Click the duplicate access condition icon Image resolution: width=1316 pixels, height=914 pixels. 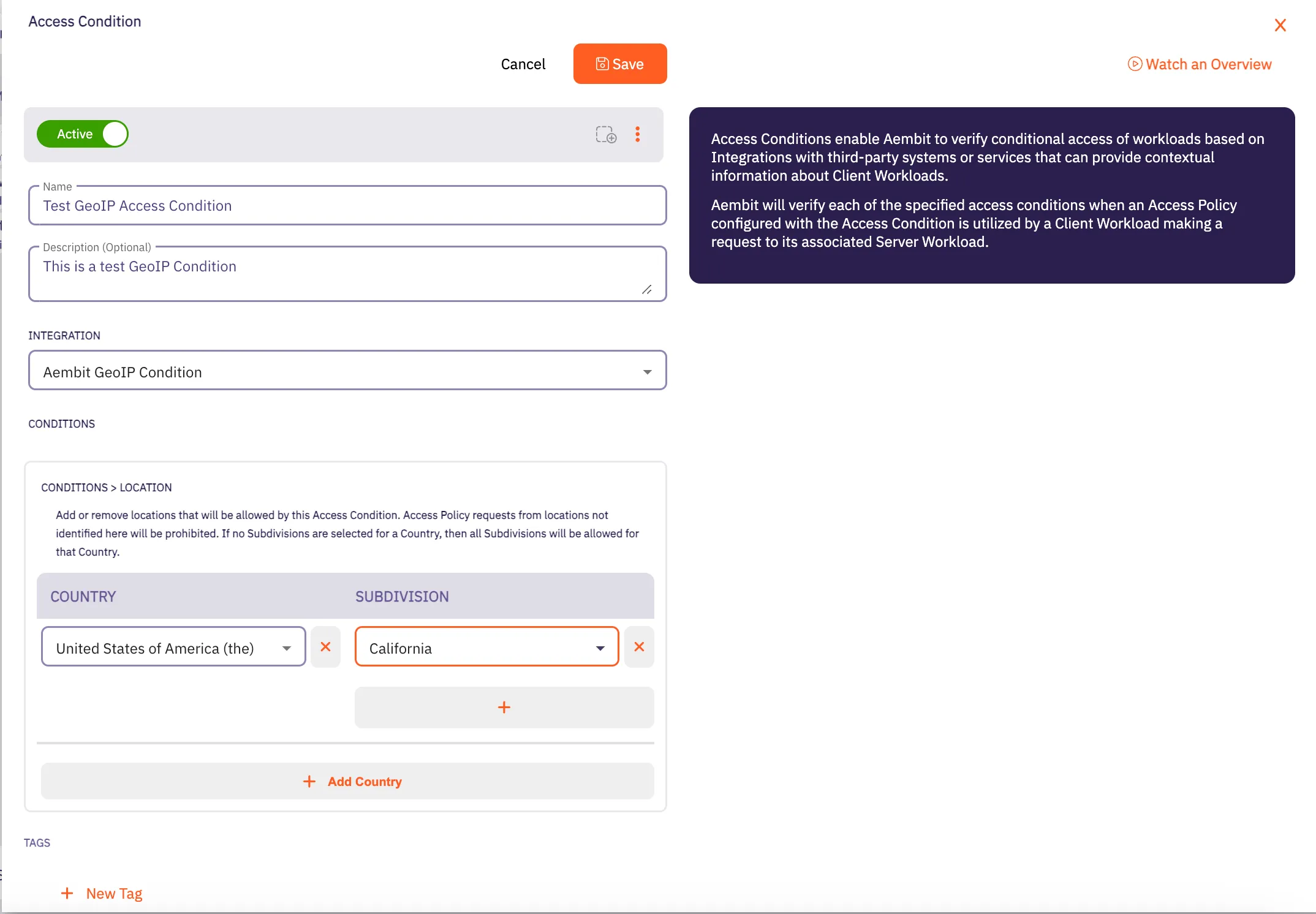coord(606,135)
